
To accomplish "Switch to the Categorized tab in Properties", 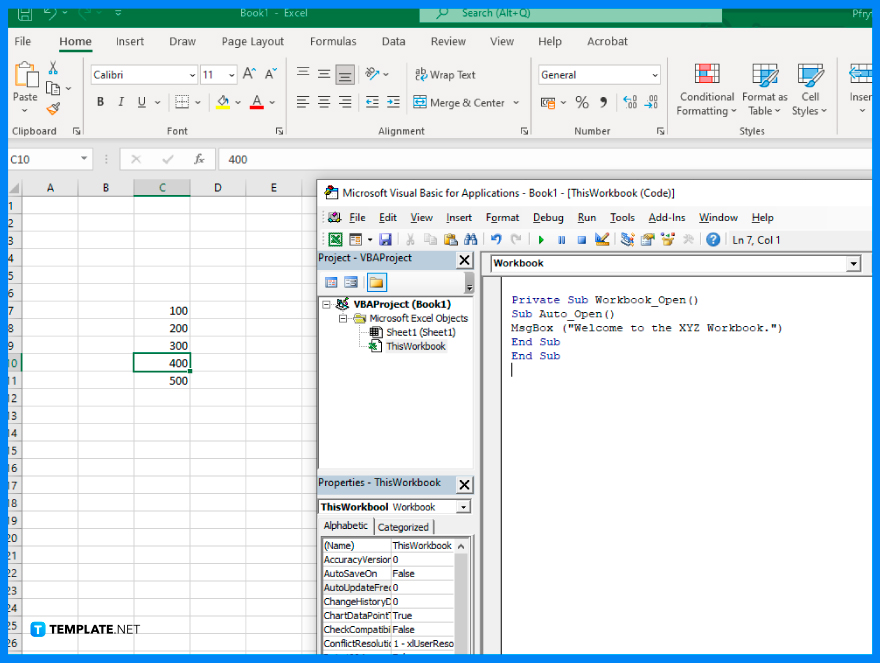I will click(403, 526).
